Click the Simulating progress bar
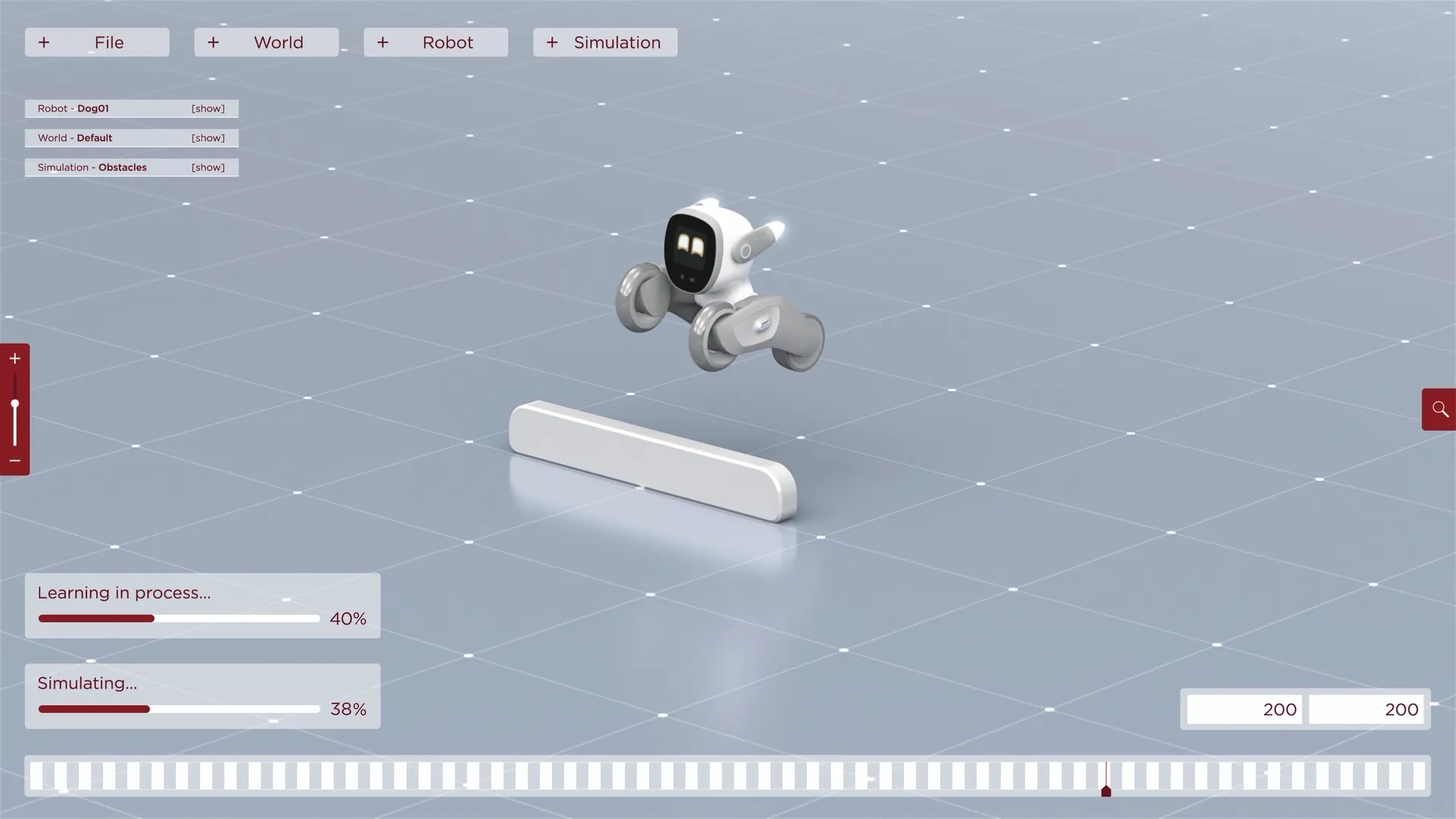Screen dimensions: 1456x819 pos(179,709)
